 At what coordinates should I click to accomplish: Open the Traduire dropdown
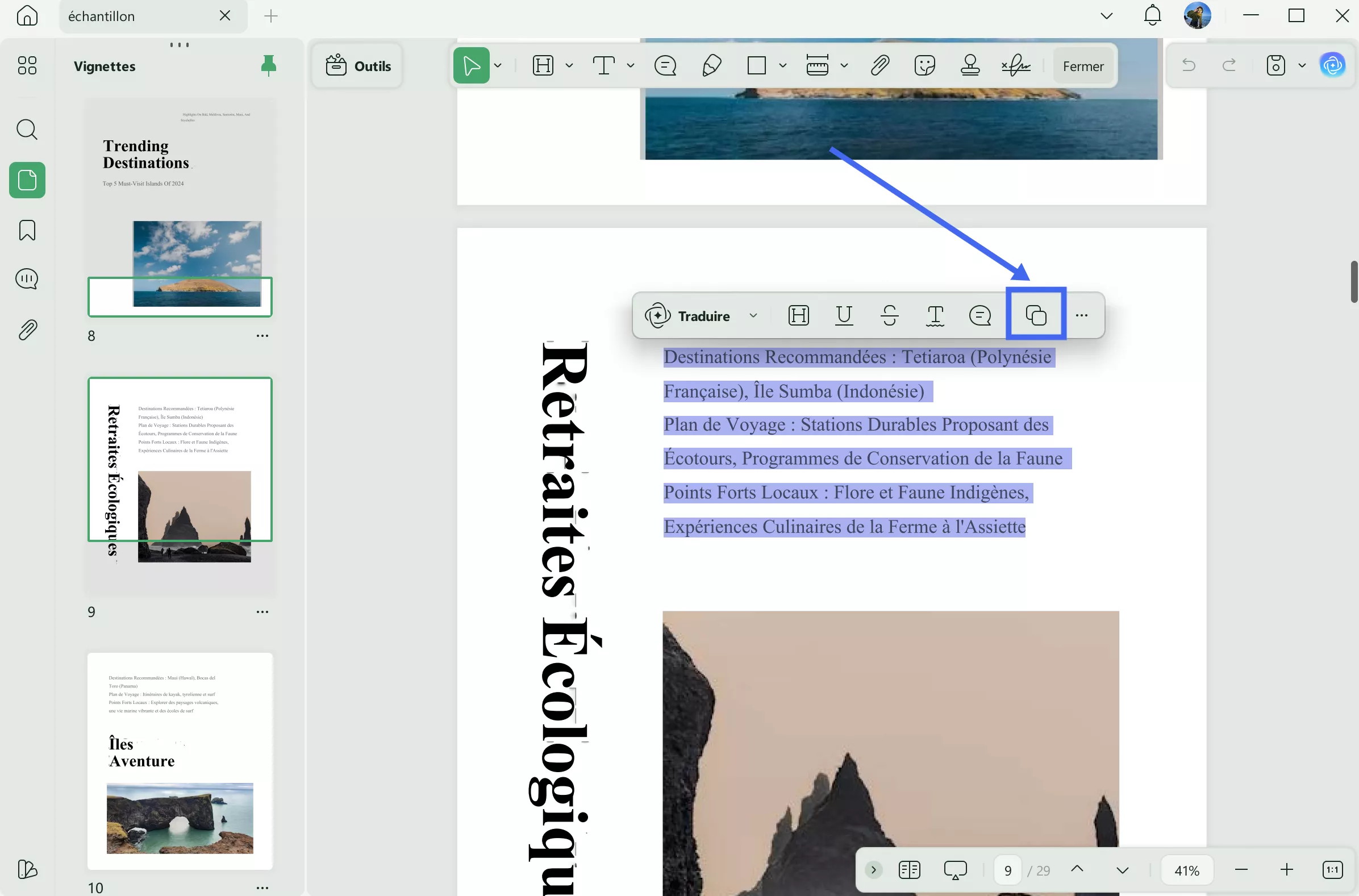[x=753, y=315]
